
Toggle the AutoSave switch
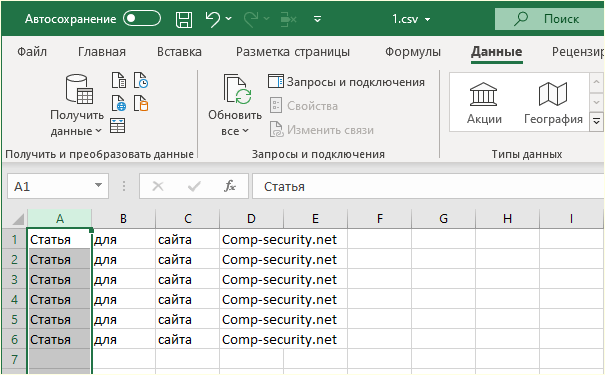pos(142,19)
